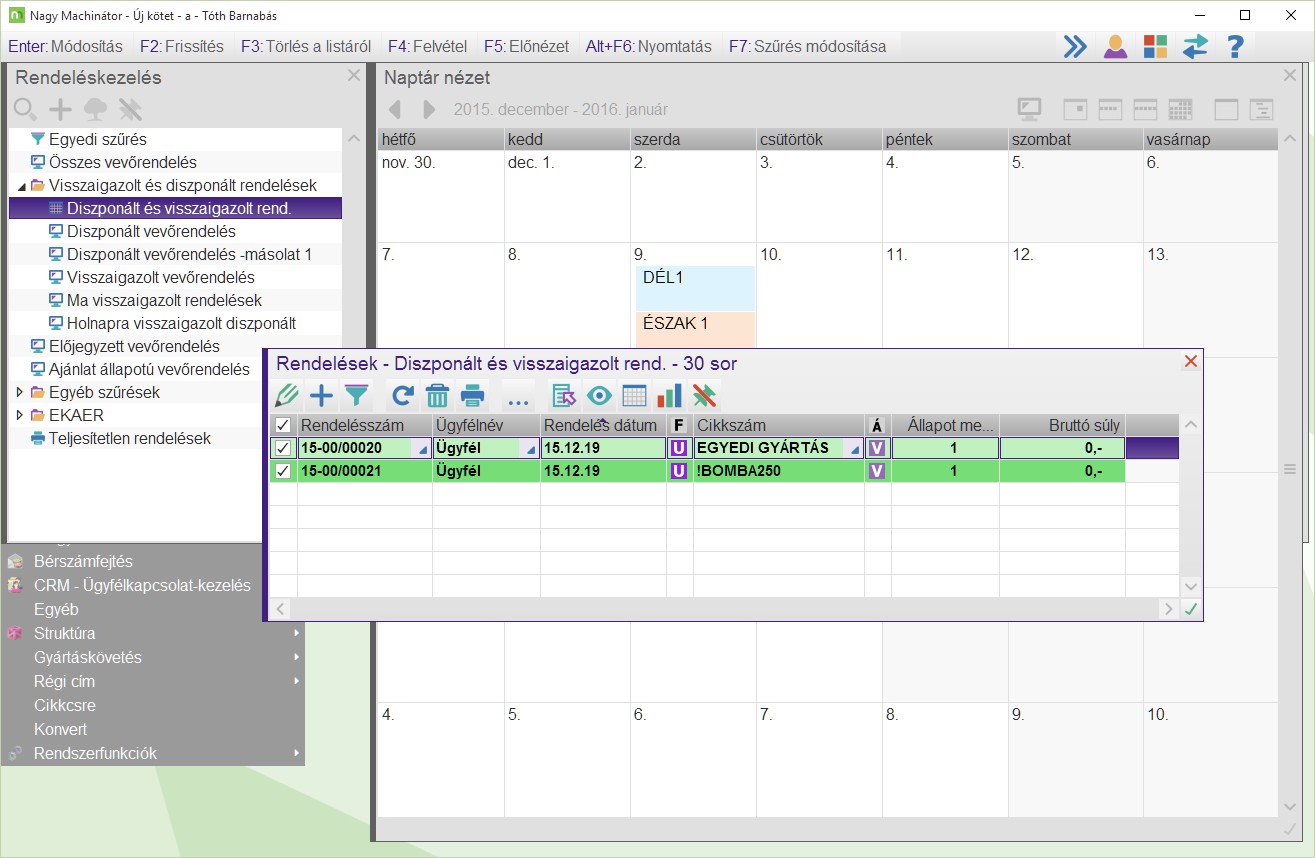The height and width of the screenshot is (858, 1315).
Task: Click the purple cell ending row 15-00/00020
Action: [x=1152, y=448]
